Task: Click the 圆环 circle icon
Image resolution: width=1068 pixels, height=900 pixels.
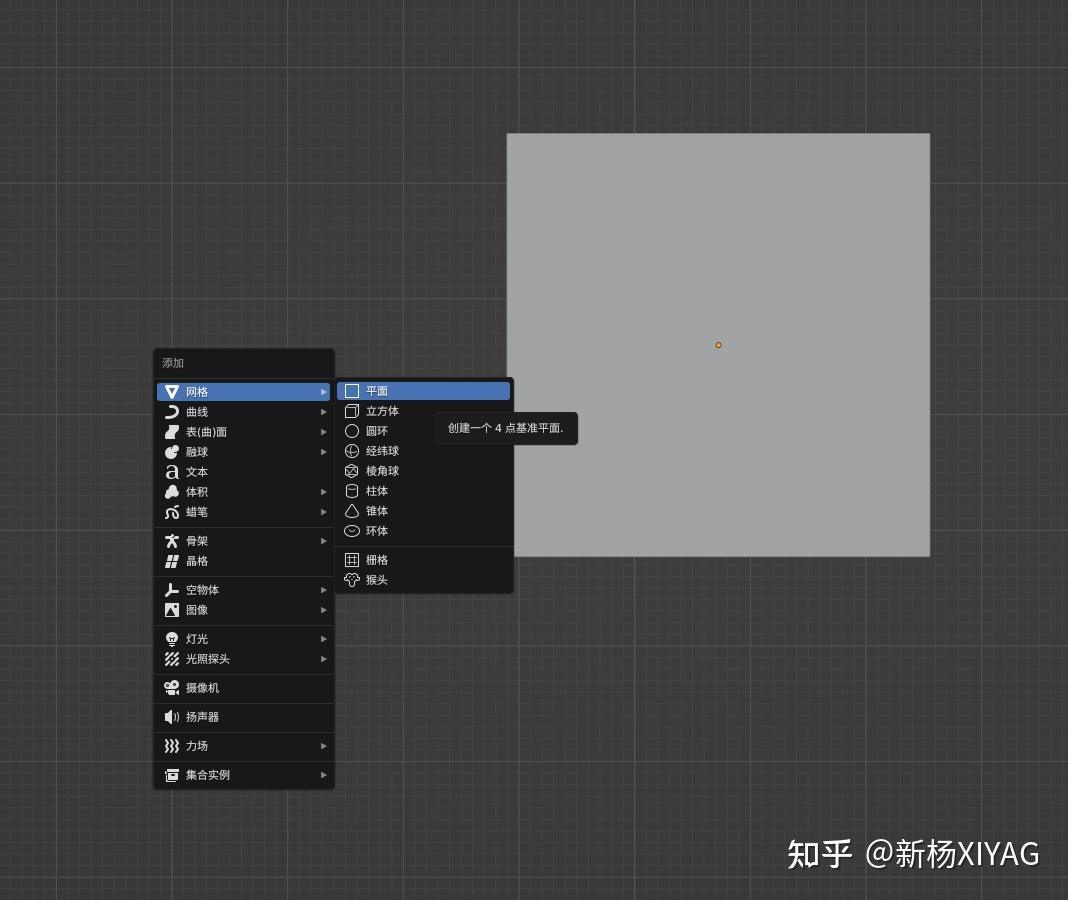Action: (351, 431)
